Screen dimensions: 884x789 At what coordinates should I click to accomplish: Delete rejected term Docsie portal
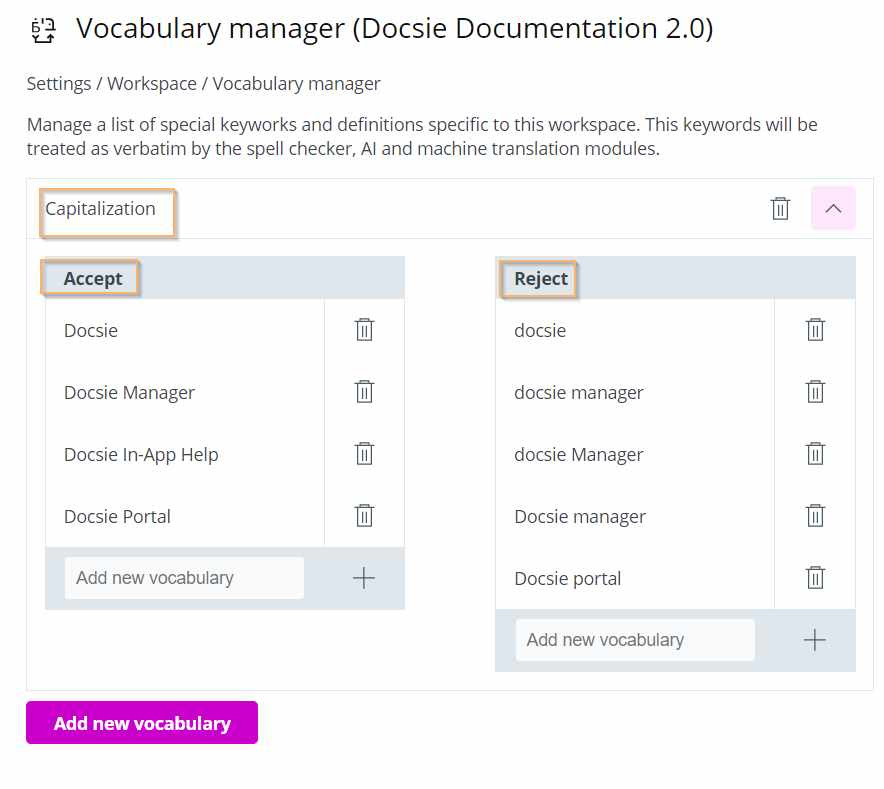pos(815,578)
